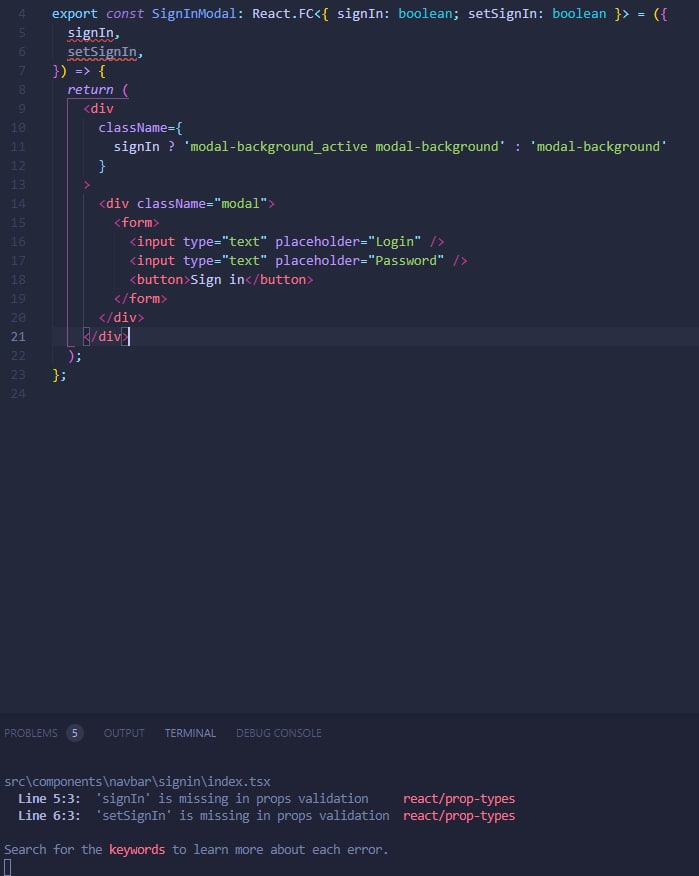
Task: Select the TERMINAL tab
Action: pyautogui.click(x=190, y=733)
